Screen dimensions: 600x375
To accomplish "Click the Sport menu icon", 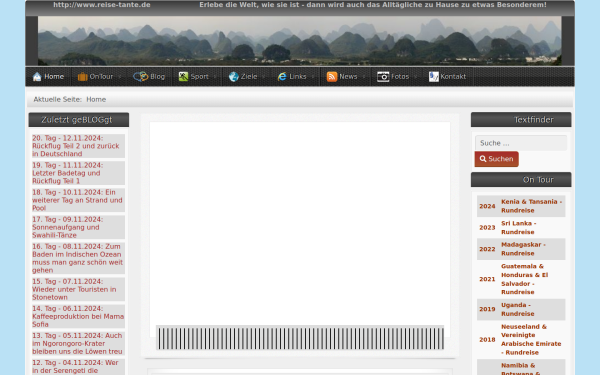I will pos(183,77).
